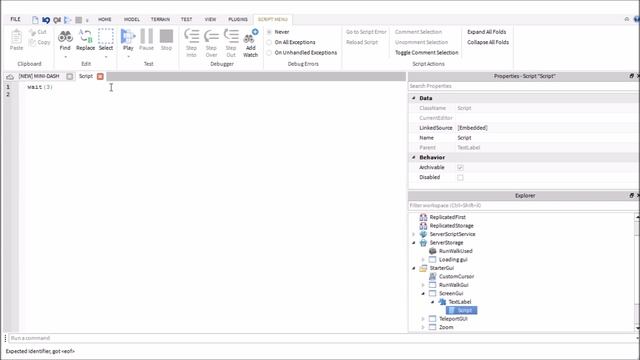Expand ServerScriptService node arrow
The height and width of the screenshot is (360, 640).
413,234
